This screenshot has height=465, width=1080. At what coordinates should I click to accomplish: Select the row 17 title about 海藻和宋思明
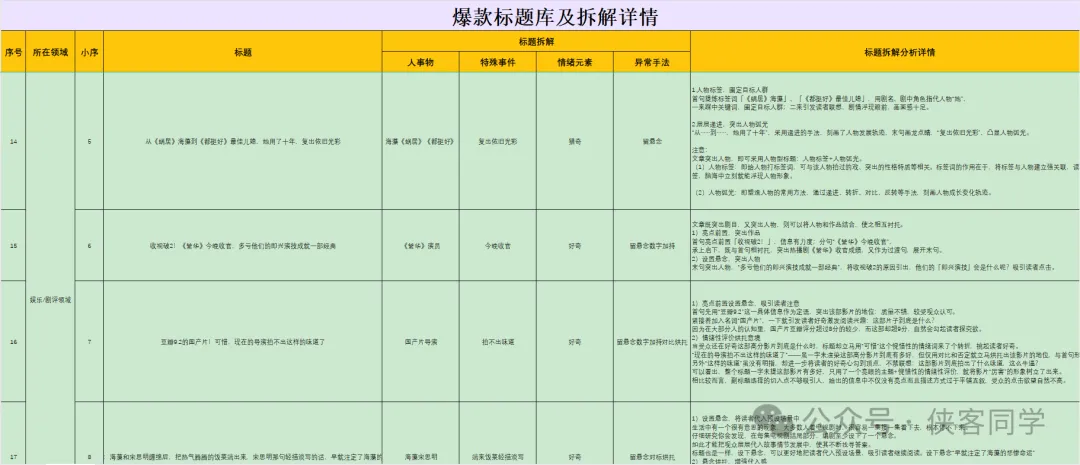point(242,434)
